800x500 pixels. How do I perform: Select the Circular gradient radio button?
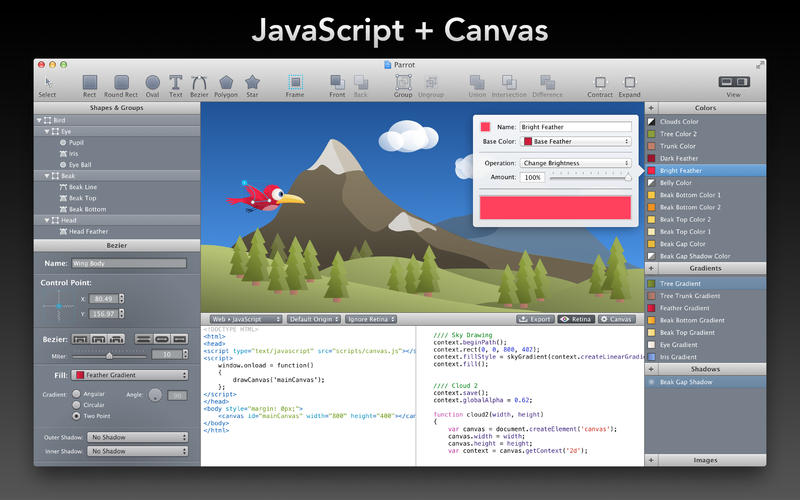click(x=77, y=405)
